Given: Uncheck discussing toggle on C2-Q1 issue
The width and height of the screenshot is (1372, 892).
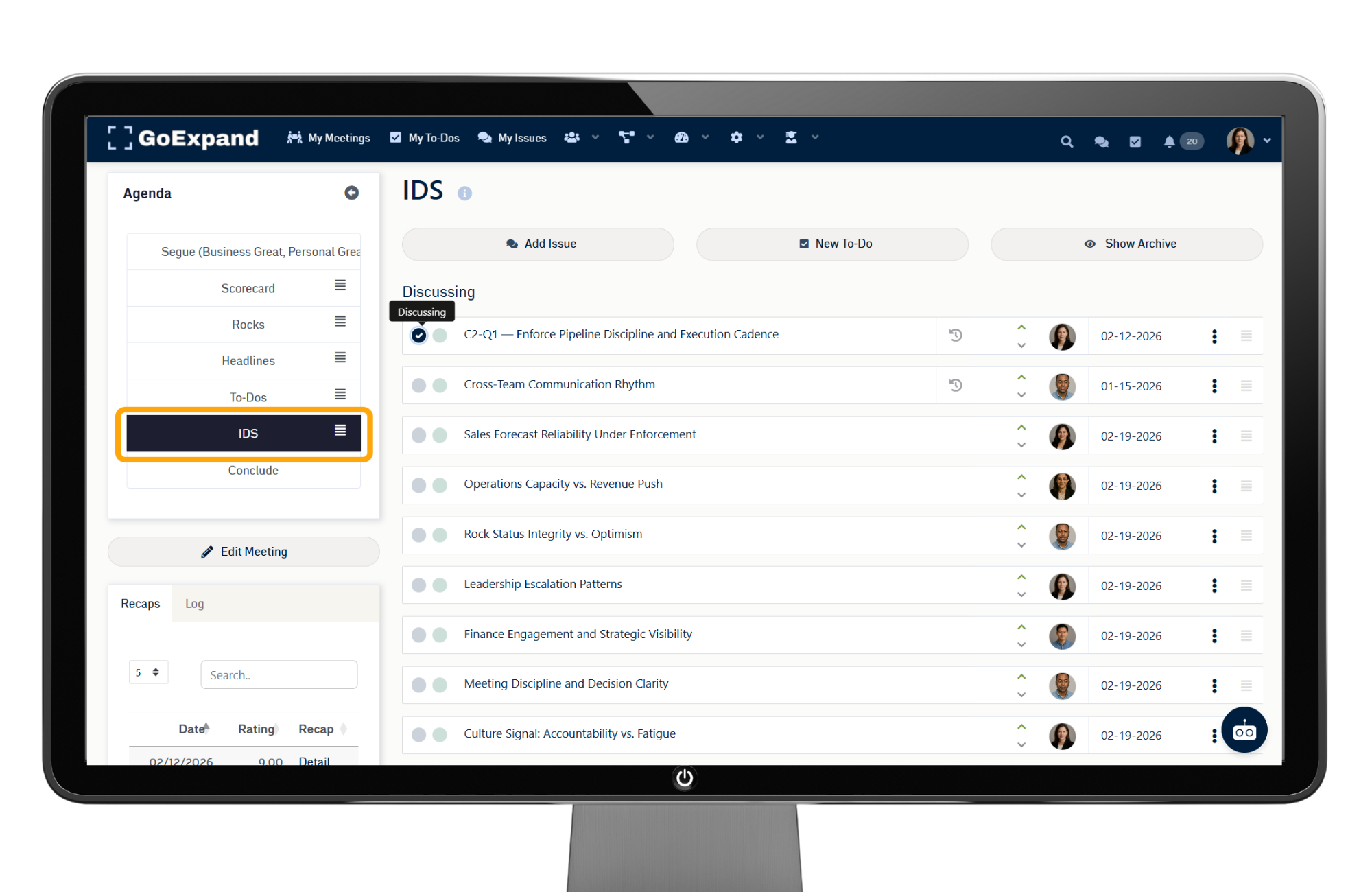Looking at the screenshot, I should (418, 336).
